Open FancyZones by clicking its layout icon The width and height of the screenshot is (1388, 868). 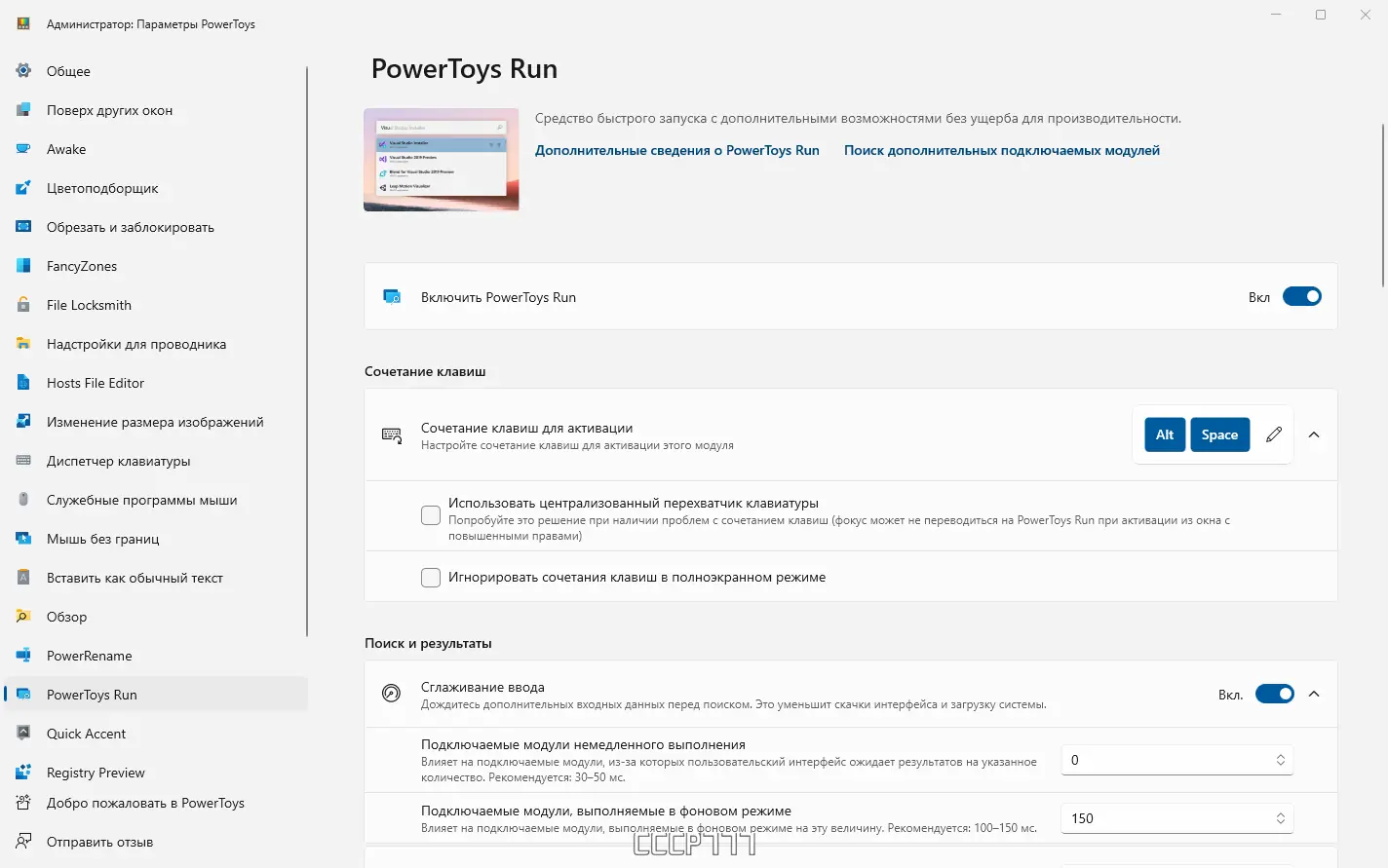click(x=23, y=266)
